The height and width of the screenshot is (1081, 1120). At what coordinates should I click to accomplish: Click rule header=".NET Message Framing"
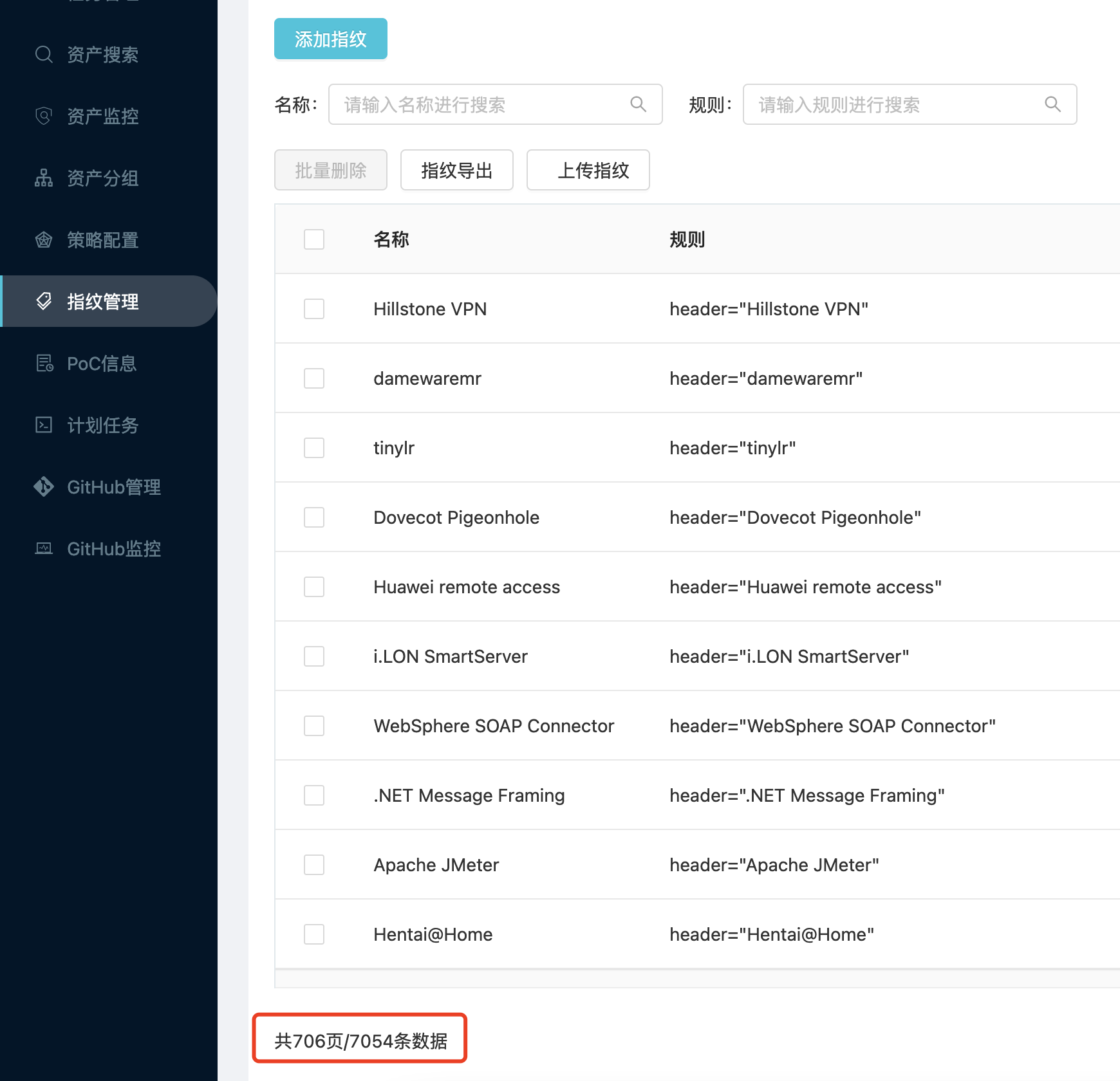click(x=807, y=795)
